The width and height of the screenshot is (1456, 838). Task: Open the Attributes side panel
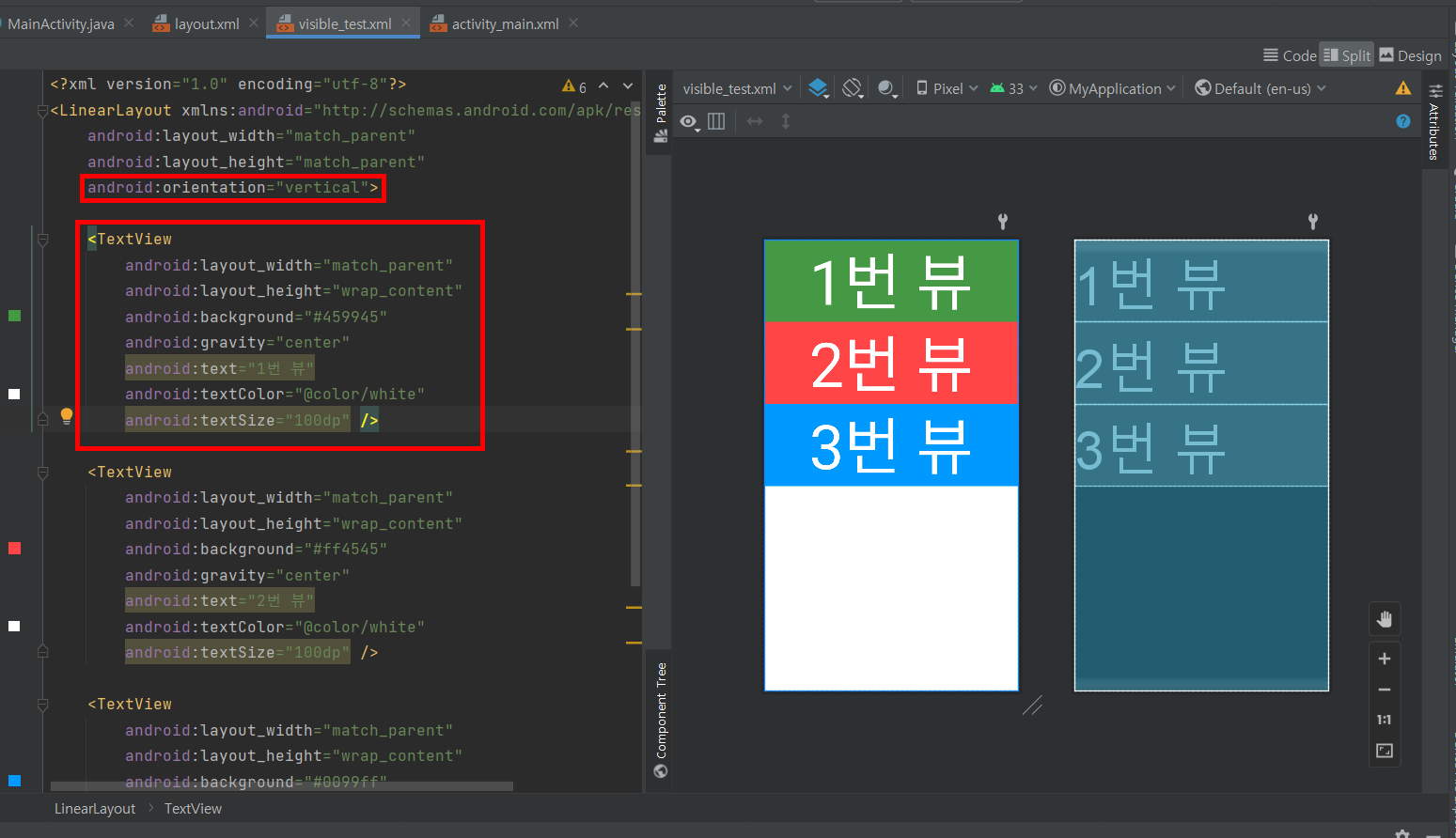point(1434,122)
